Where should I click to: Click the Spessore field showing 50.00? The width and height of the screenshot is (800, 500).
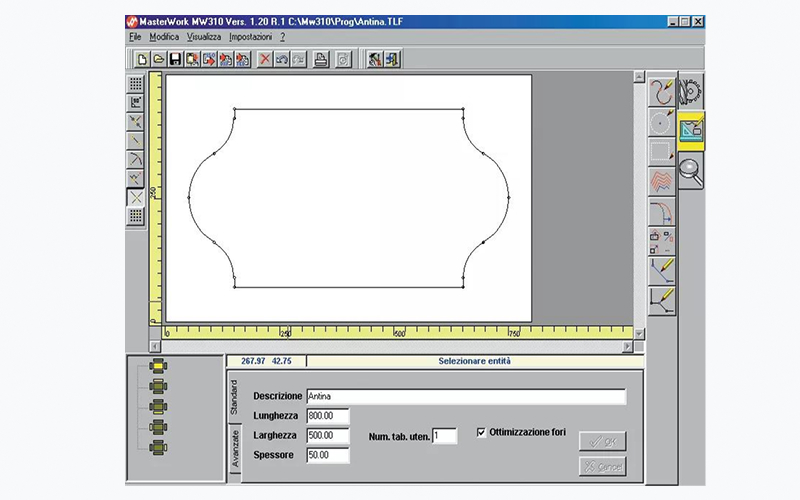point(328,455)
